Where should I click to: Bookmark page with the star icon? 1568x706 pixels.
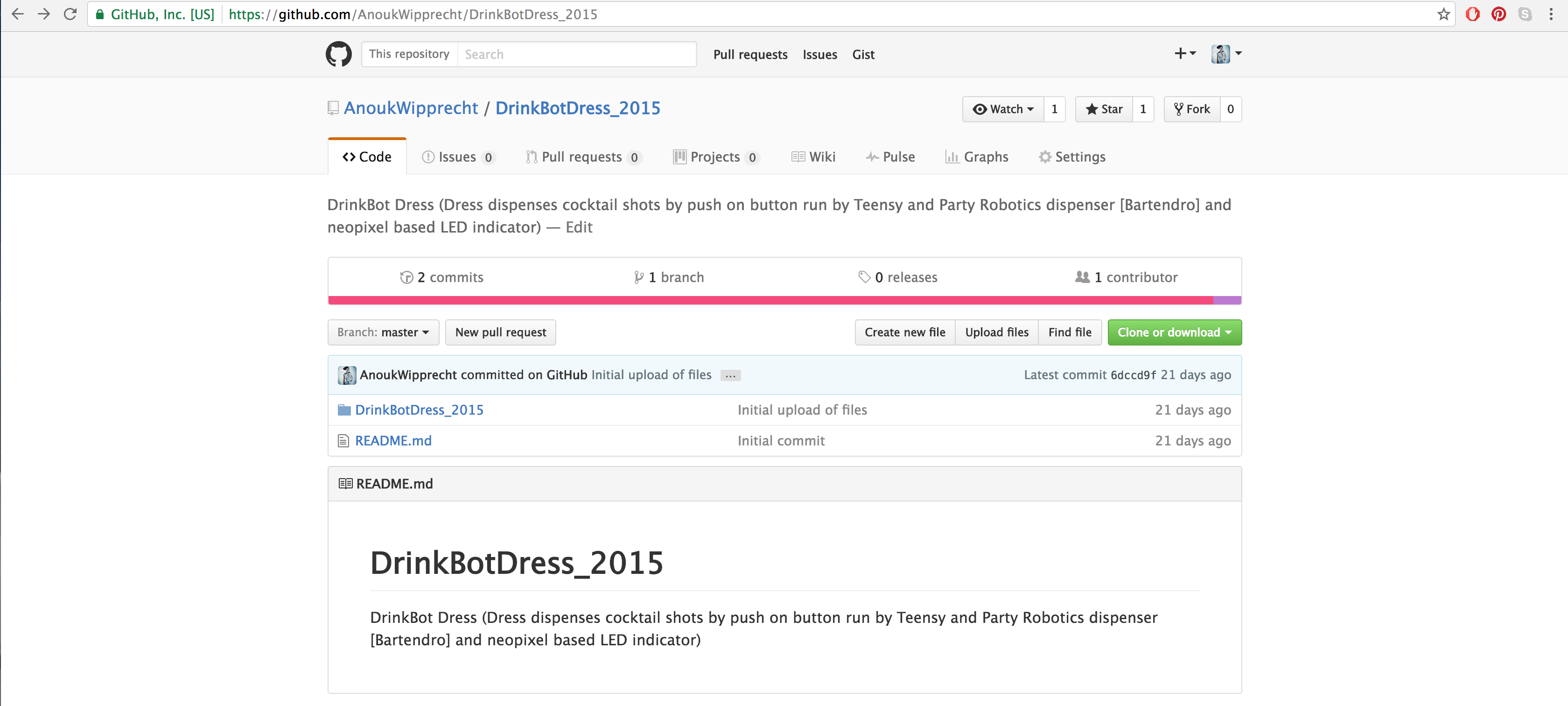pos(1443,14)
